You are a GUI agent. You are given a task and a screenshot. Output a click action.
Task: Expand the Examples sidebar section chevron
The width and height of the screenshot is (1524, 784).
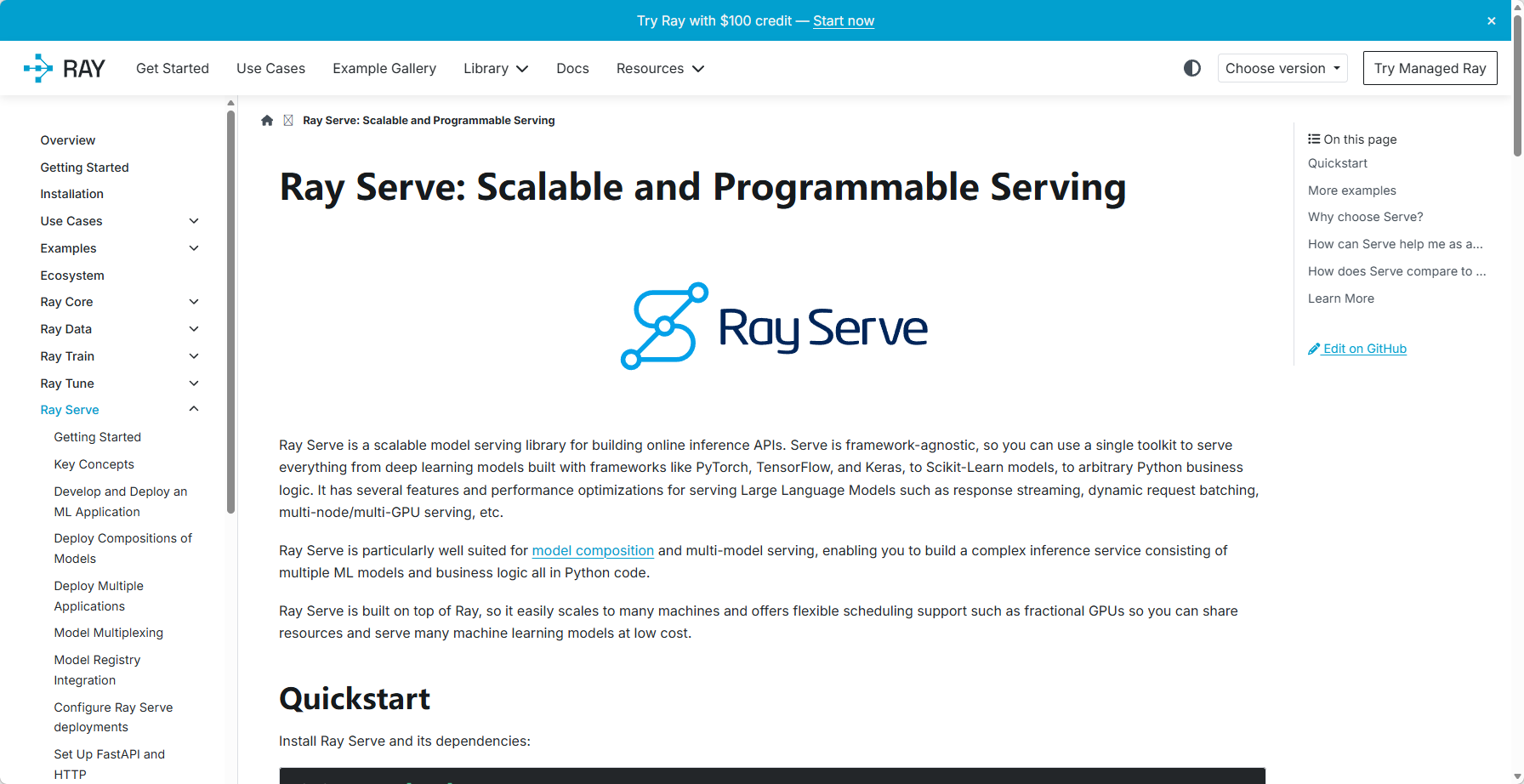click(194, 248)
